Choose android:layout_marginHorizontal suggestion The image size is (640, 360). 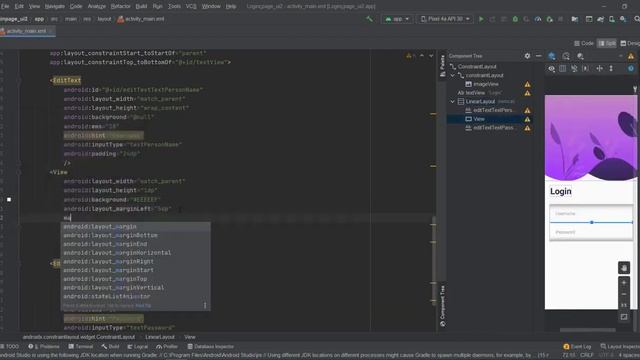tap(136, 253)
